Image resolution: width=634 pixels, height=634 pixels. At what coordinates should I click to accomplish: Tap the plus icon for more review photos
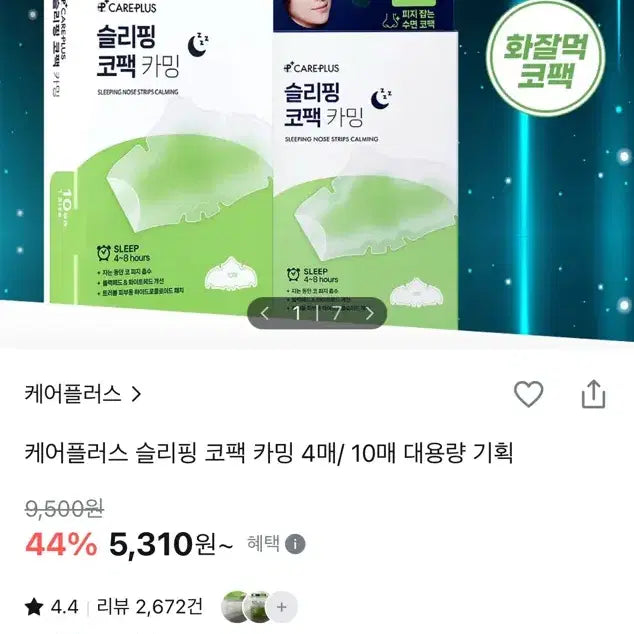[282, 607]
